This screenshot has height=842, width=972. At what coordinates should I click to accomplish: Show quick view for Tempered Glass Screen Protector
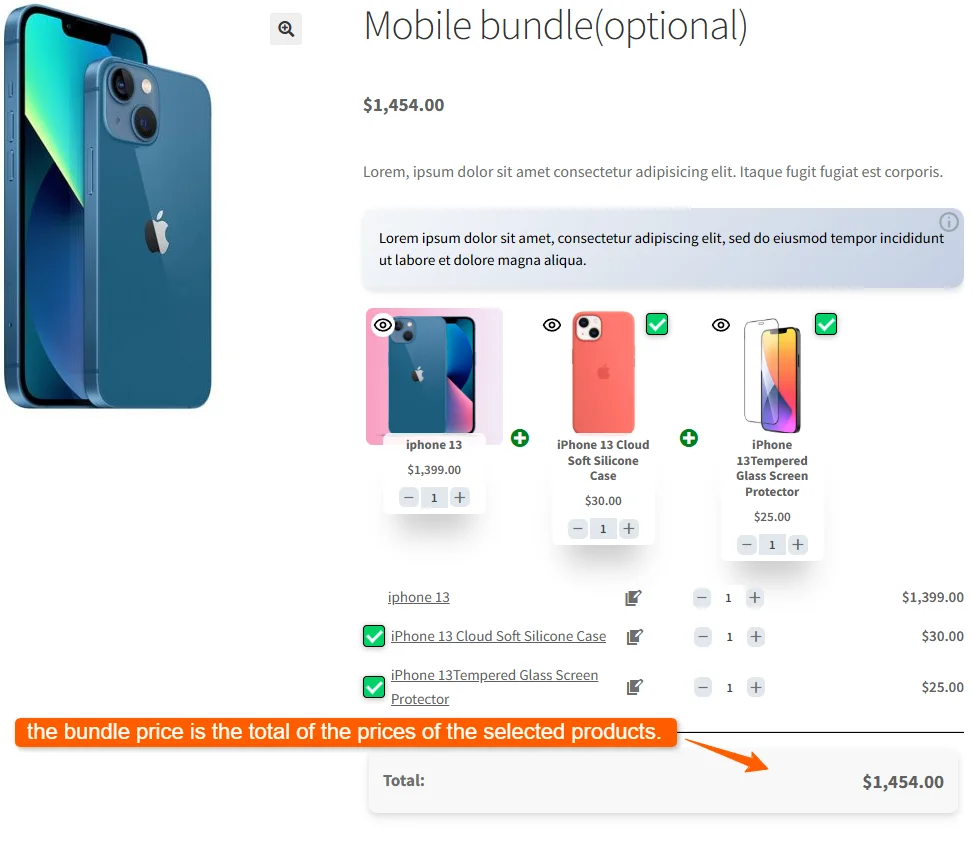(x=721, y=325)
